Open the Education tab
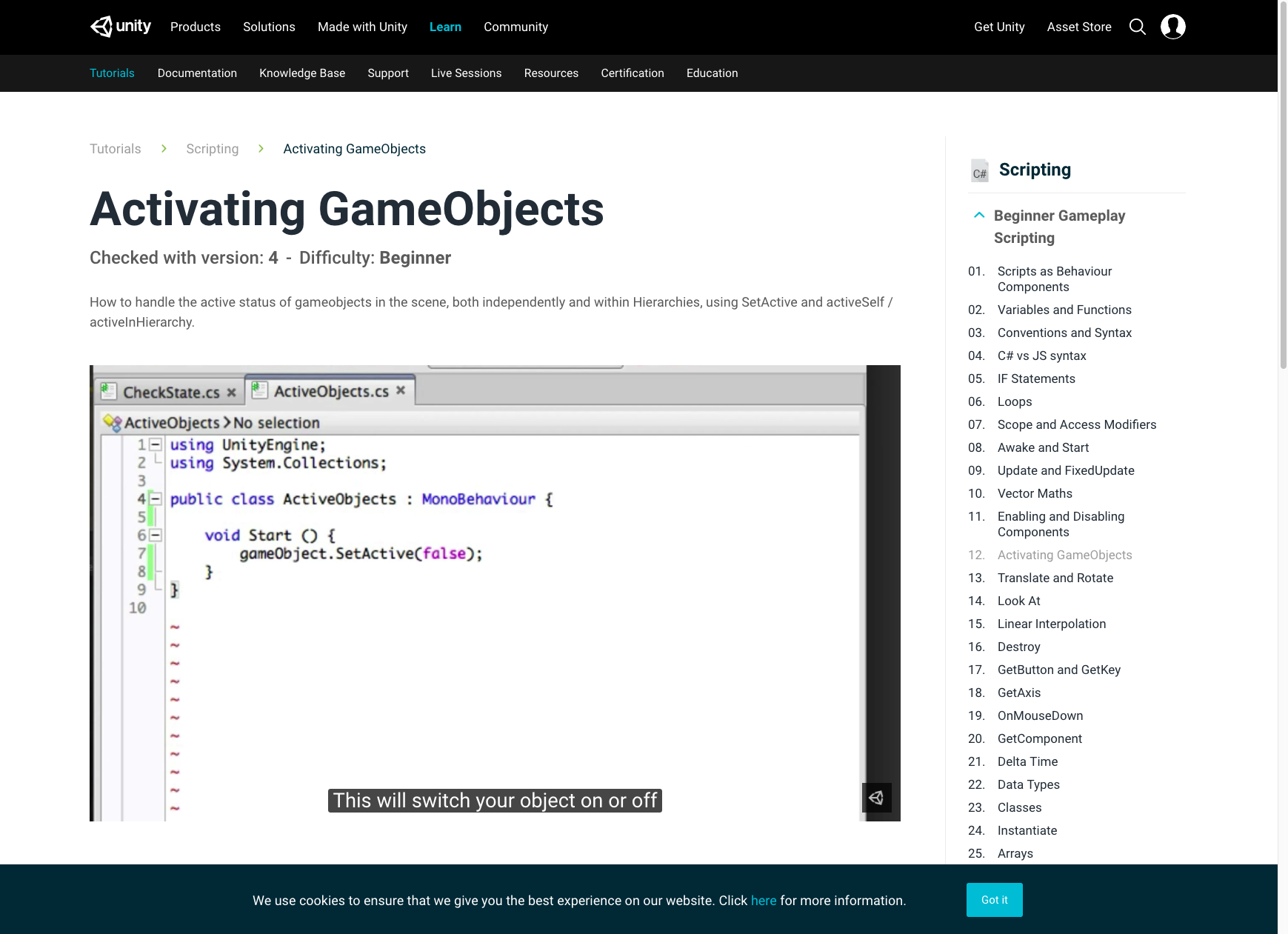1288x934 pixels. 712,73
